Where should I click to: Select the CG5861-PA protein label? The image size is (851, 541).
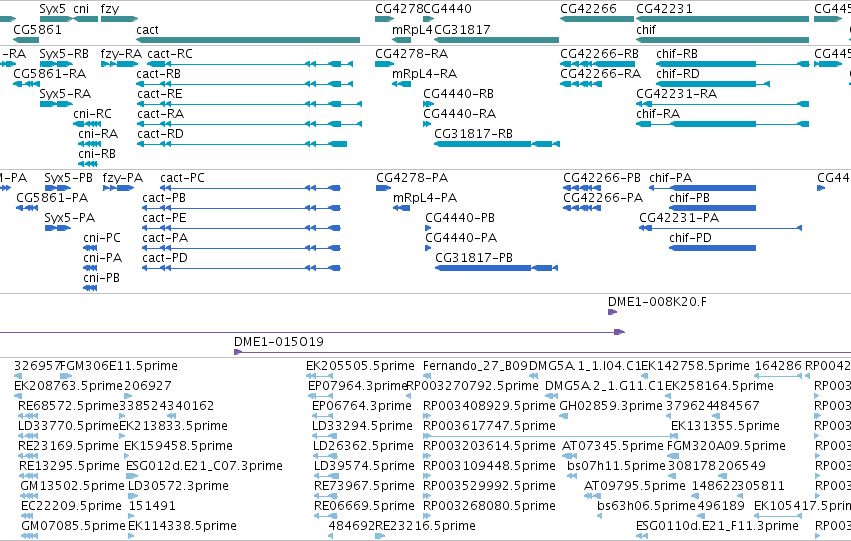click(x=52, y=198)
